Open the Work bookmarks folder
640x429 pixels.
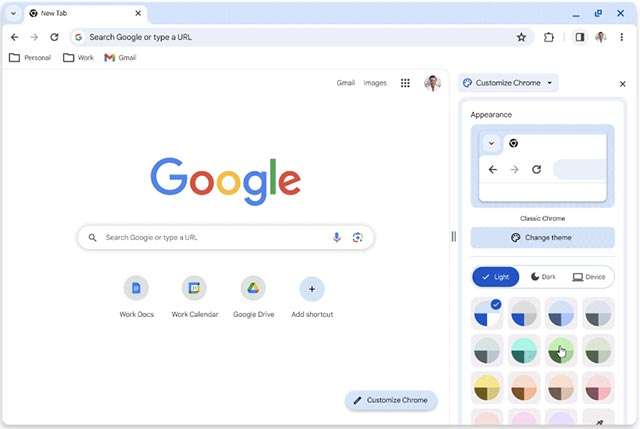click(x=78, y=58)
